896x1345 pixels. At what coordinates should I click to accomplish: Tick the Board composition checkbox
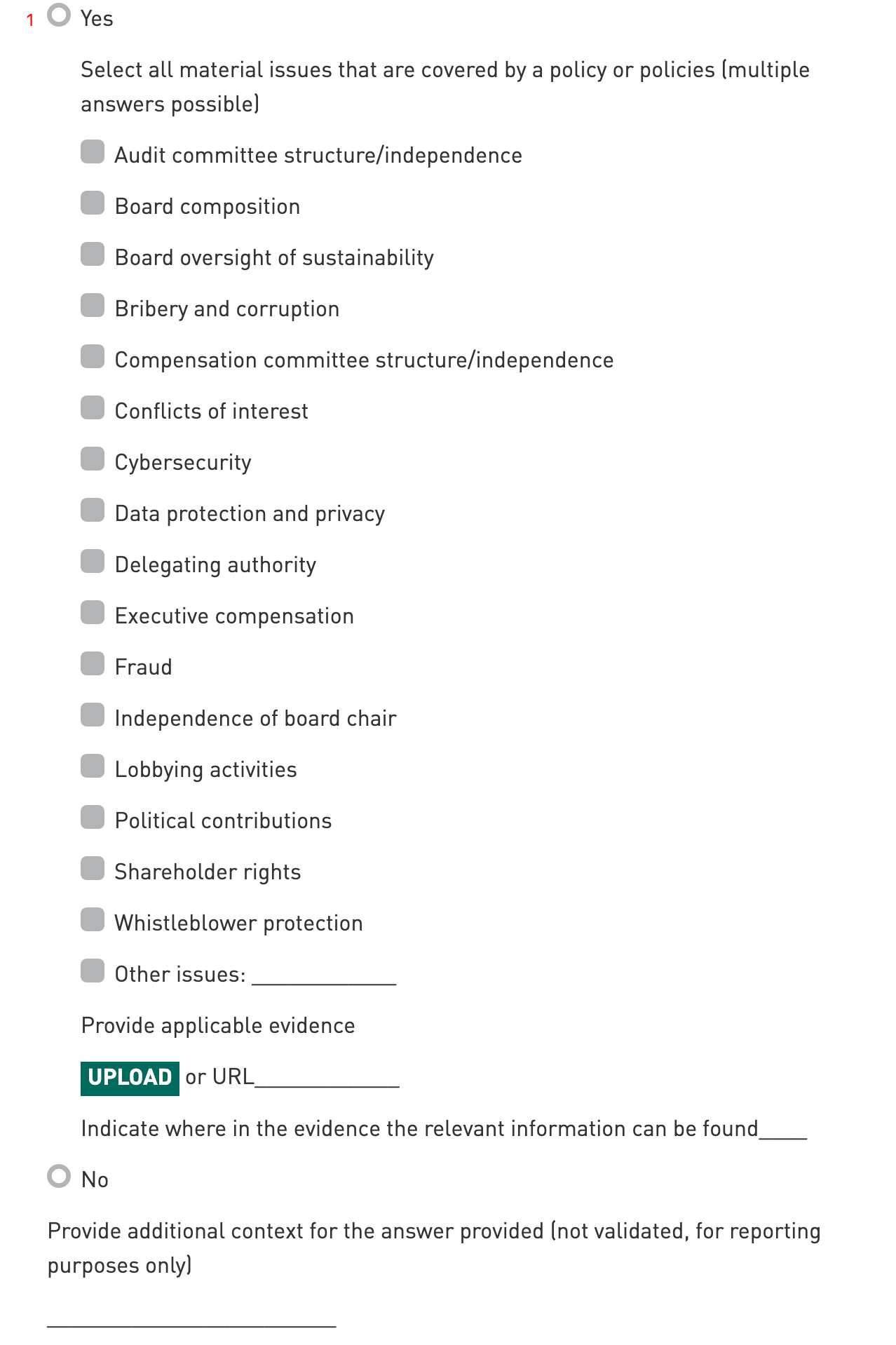coord(93,203)
